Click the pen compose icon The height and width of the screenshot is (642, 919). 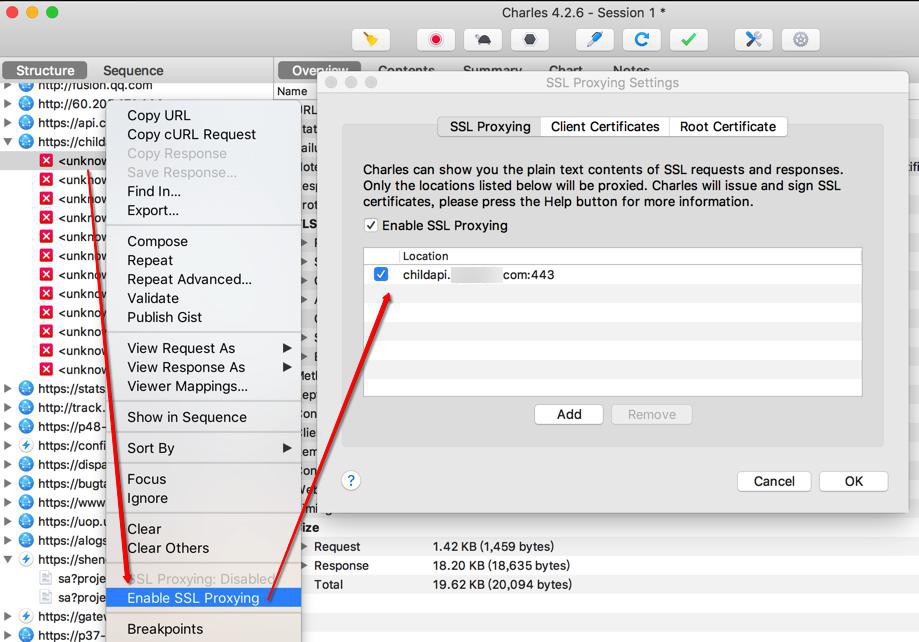(595, 39)
